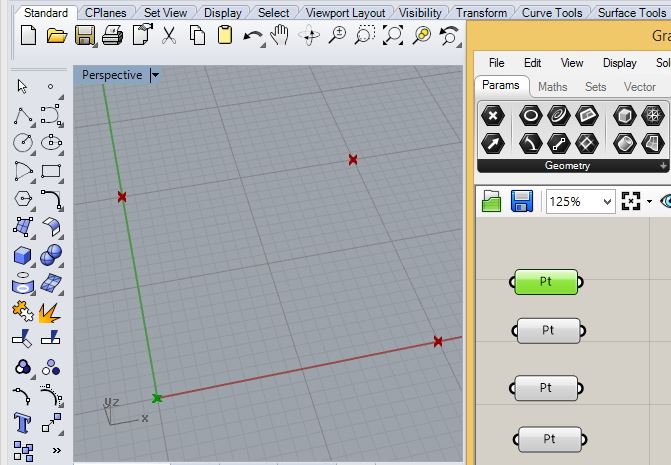This screenshot has height=465, width=671.
Task: Switch to the Set View tab
Action: 166,13
